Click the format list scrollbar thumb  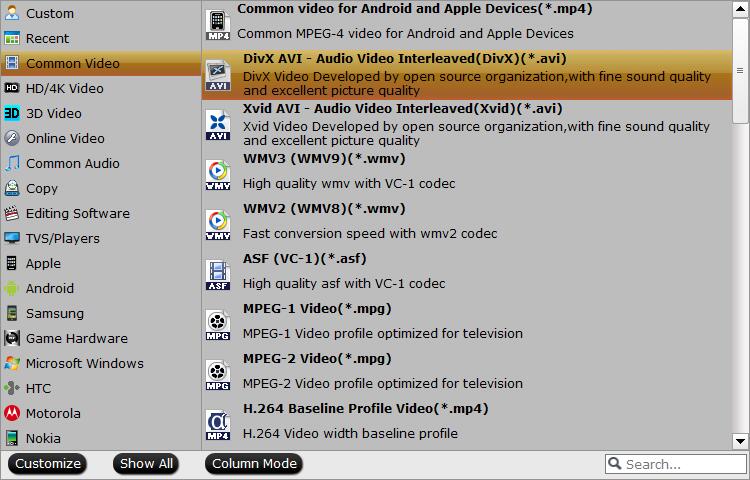pyautogui.click(x=740, y=70)
